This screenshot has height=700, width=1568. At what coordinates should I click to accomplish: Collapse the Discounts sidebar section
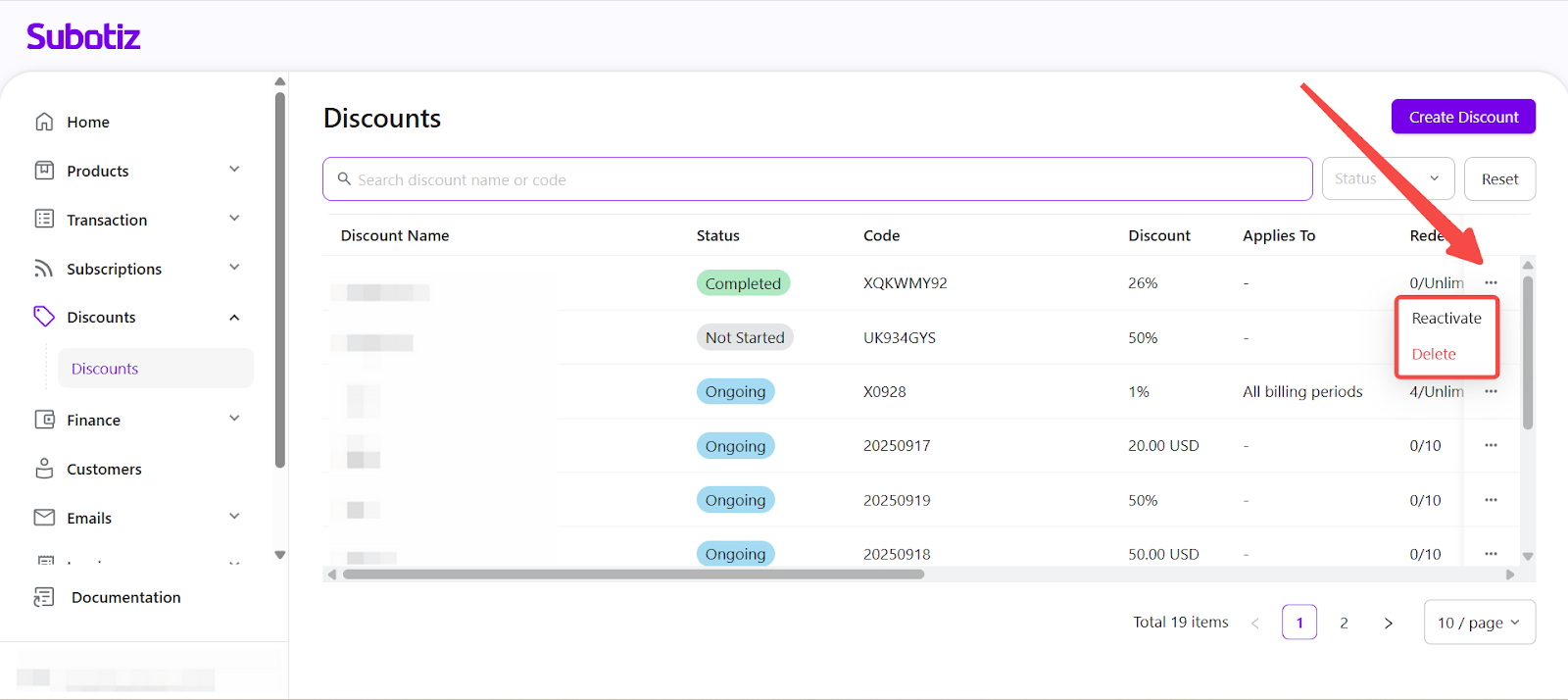click(x=234, y=318)
